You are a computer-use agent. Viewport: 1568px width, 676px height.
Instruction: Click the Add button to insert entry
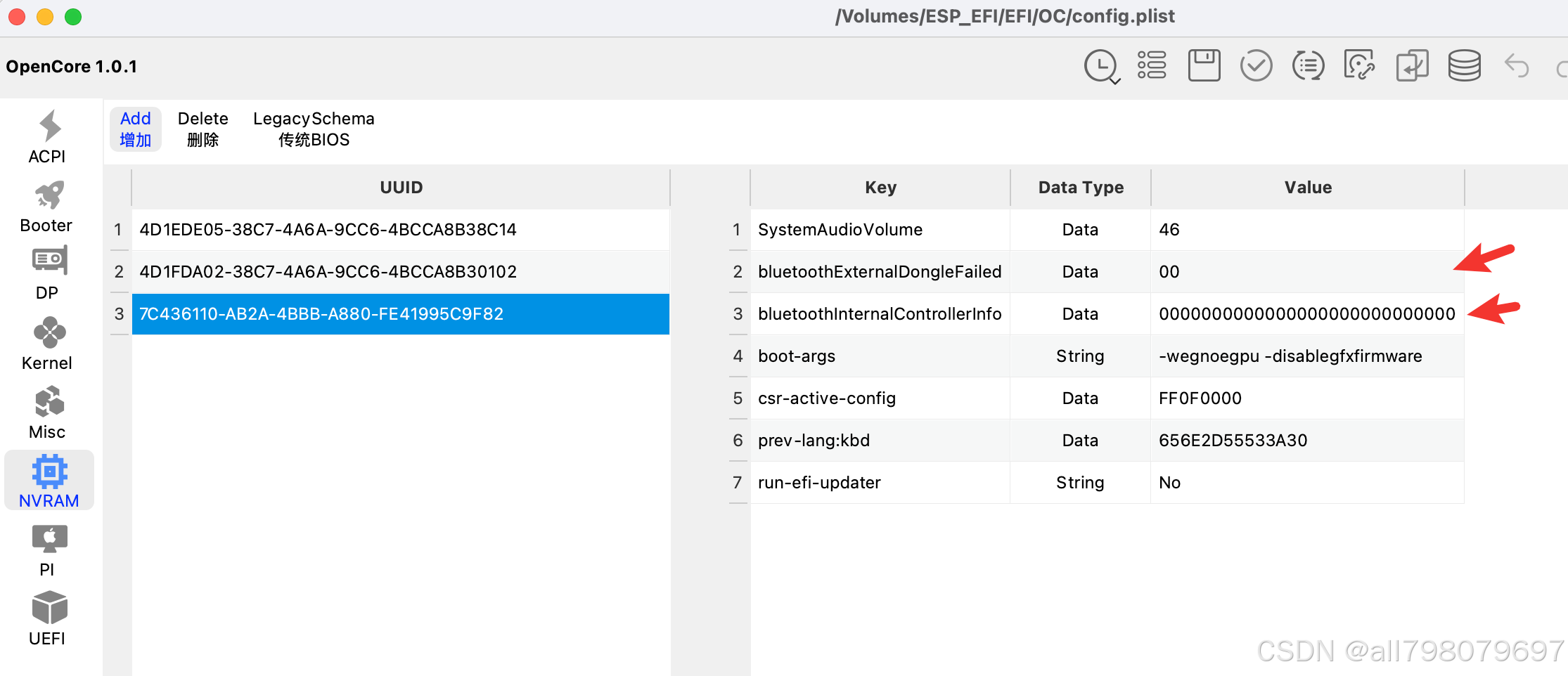pyautogui.click(x=135, y=129)
